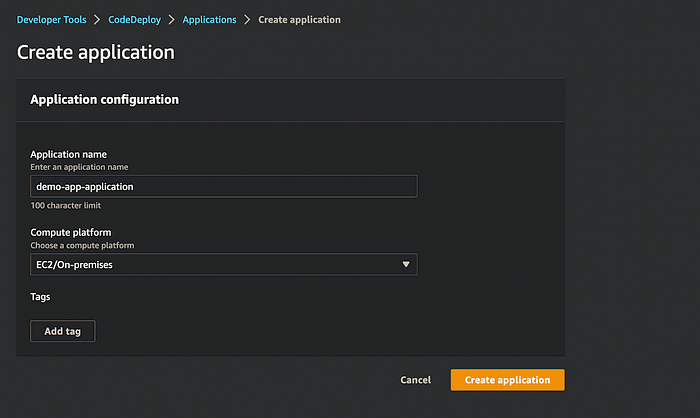Open the Developer Tools breadcrumb link

coord(51,20)
